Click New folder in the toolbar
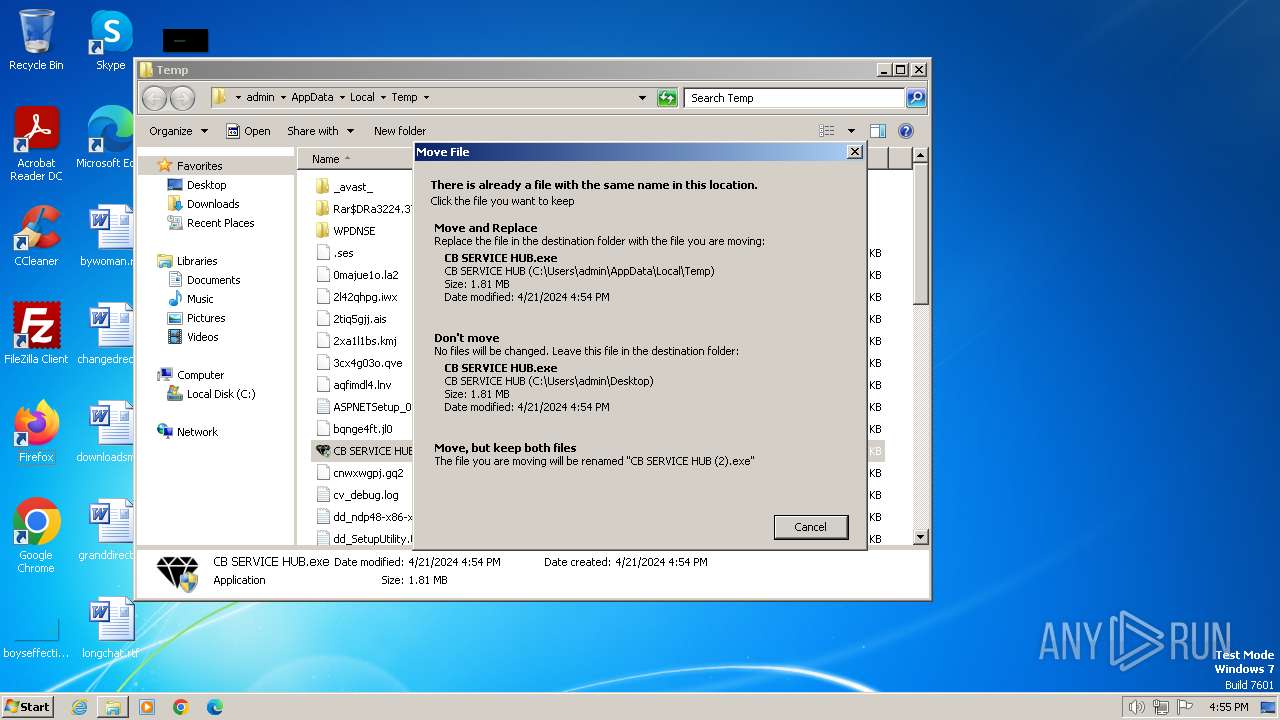The image size is (1280, 720). click(x=399, y=131)
